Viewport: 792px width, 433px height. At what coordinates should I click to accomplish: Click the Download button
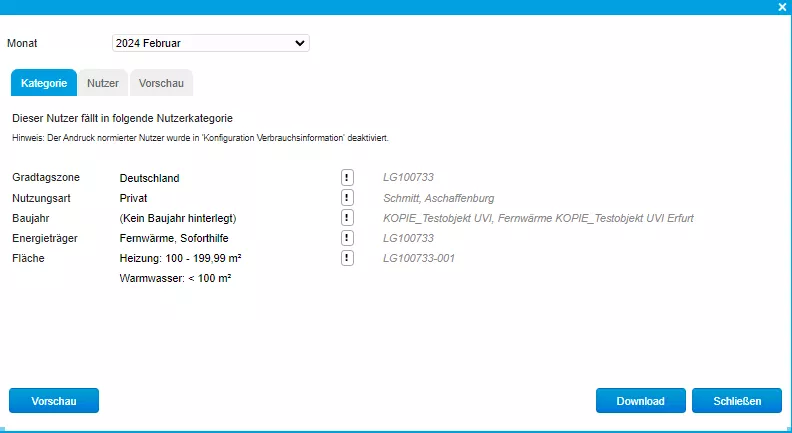point(640,401)
